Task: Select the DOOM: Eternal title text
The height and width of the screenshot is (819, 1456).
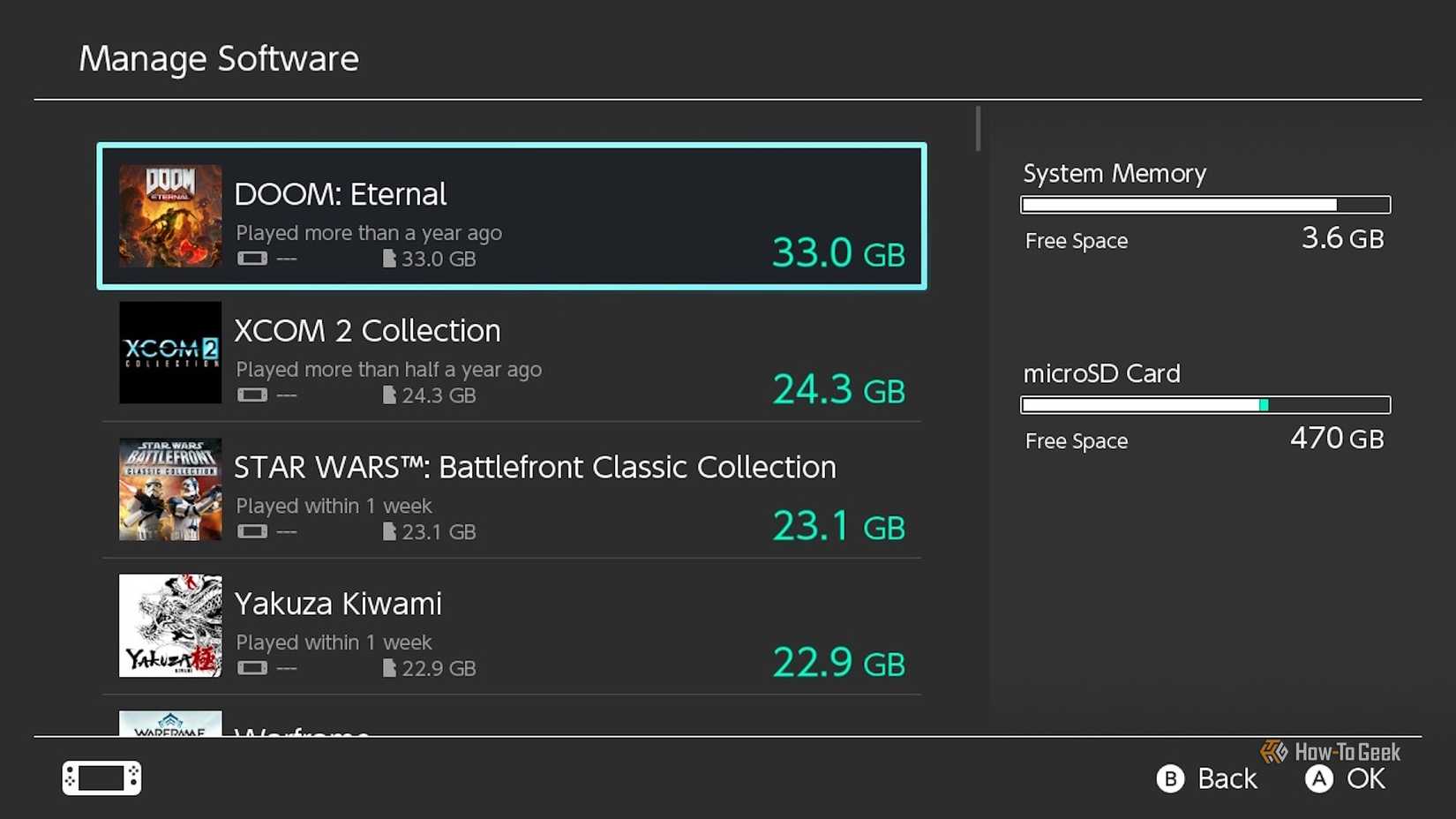Action: click(341, 194)
